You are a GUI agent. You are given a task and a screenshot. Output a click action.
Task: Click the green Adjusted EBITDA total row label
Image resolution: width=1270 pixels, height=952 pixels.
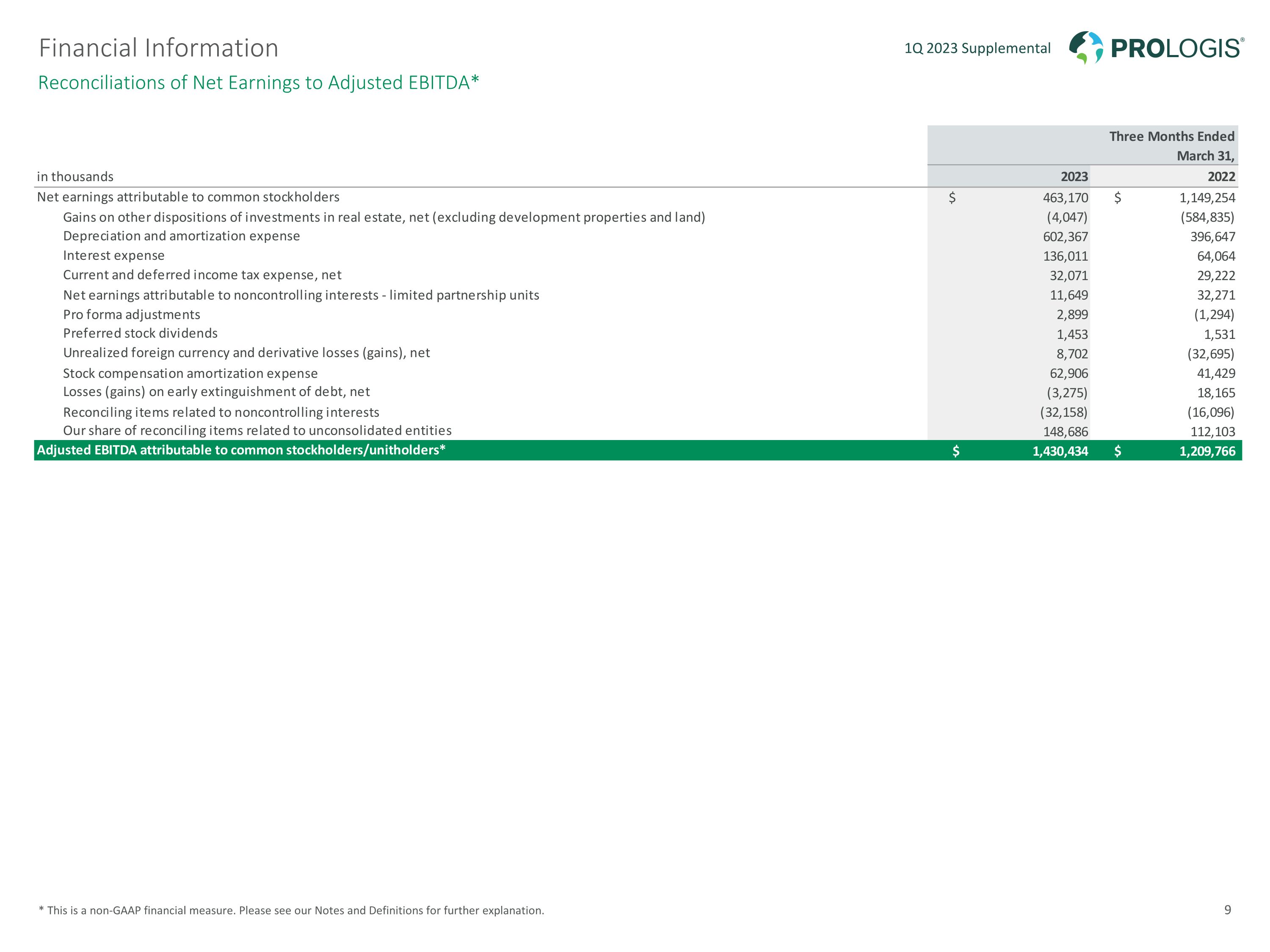click(x=241, y=450)
